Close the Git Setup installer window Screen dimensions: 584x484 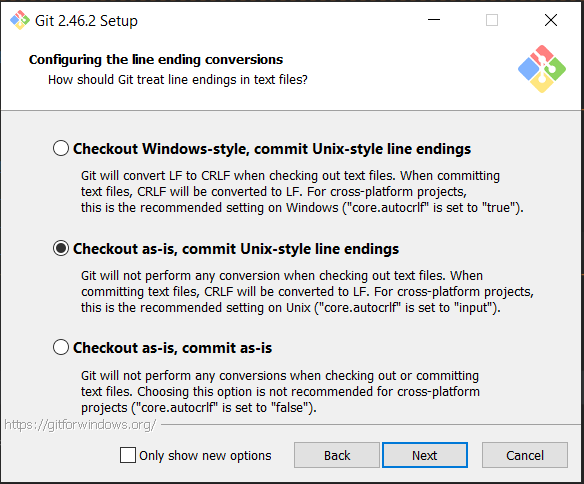click(551, 20)
